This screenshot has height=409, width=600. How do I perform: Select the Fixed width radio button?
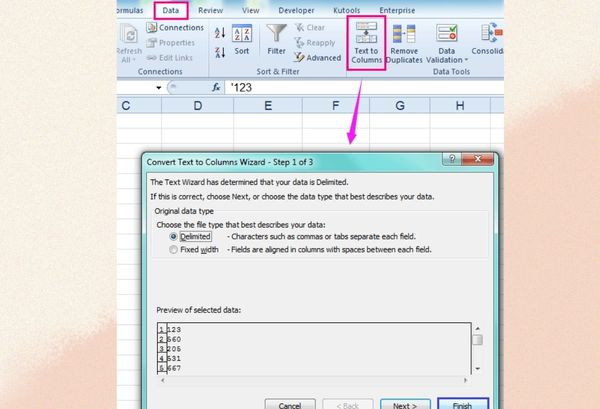[x=173, y=250]
